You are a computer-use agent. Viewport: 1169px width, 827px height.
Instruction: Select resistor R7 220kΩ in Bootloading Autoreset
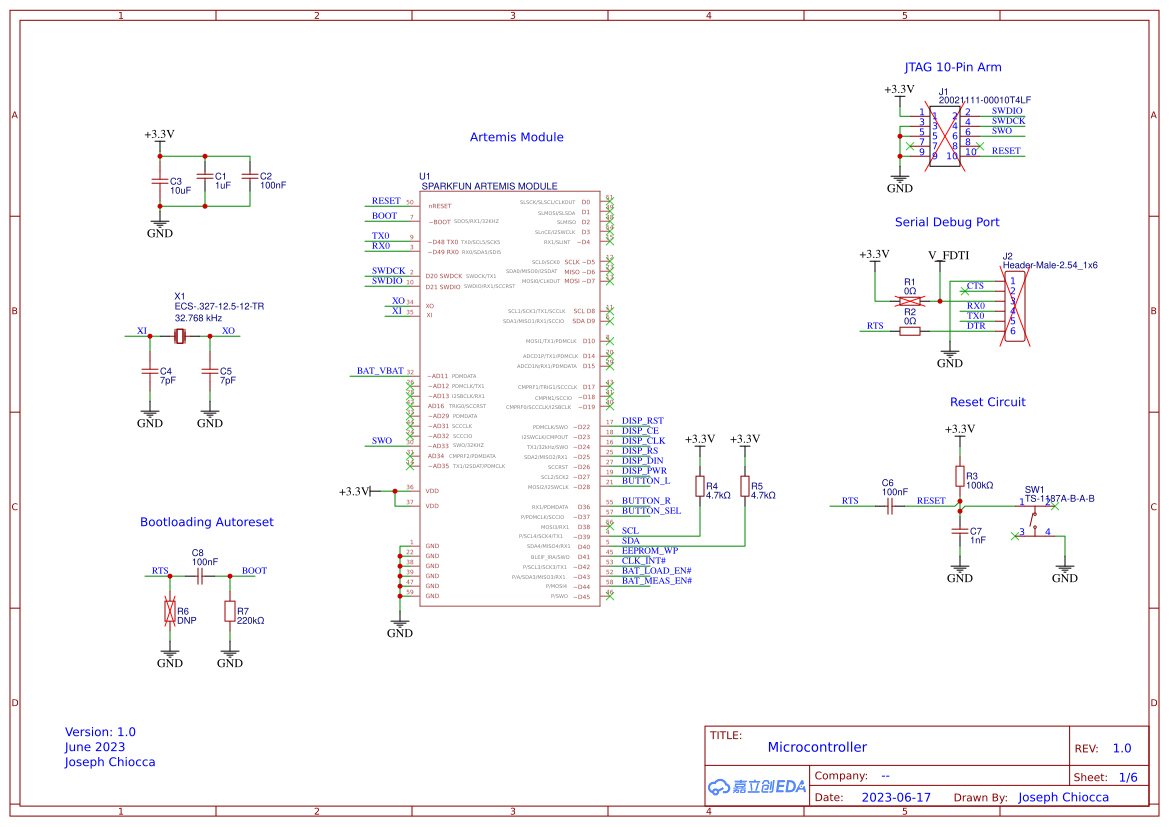230,610
